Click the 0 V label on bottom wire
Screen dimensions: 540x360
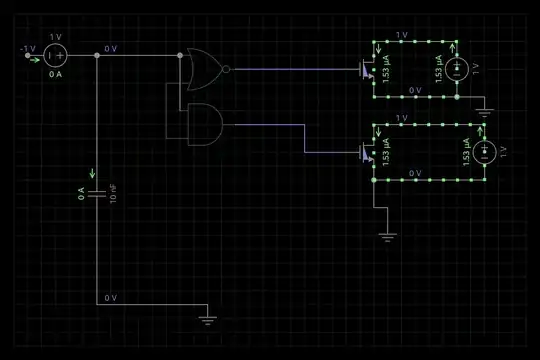pos(111,298)
